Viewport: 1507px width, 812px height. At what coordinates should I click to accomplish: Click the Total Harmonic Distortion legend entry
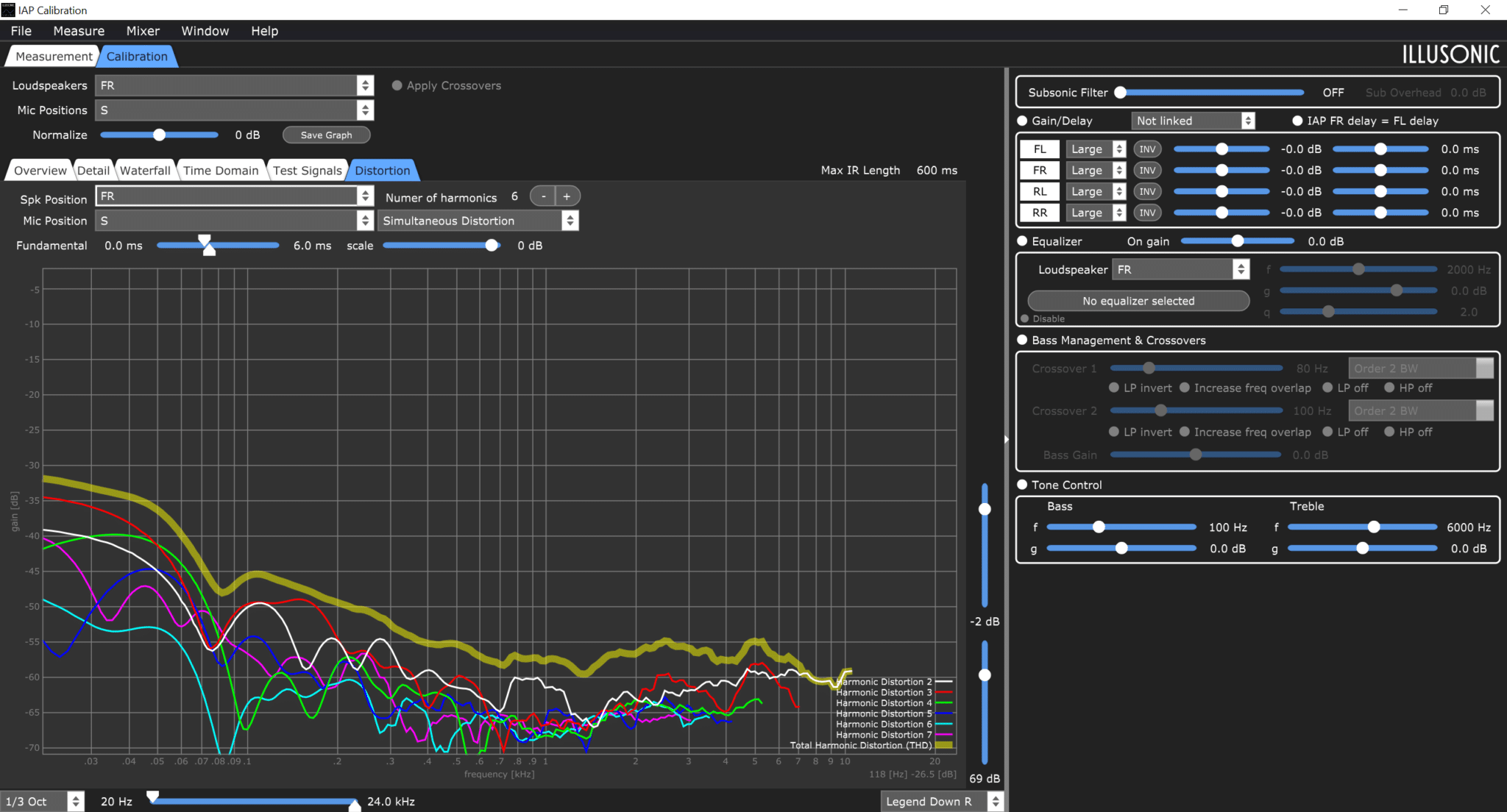click(x=871, y=745)
